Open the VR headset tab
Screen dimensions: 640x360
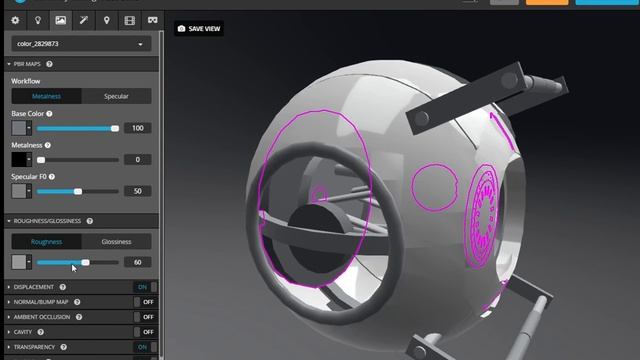(x=153, y=20)
